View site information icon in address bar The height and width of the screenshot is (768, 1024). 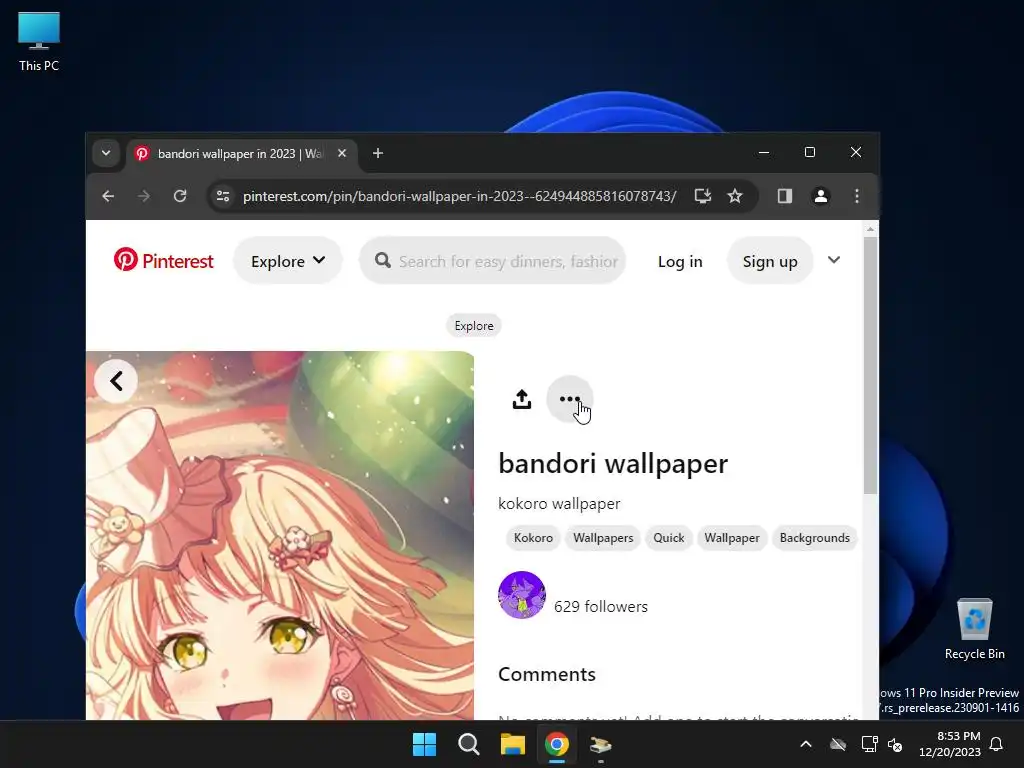coord(223,196)
